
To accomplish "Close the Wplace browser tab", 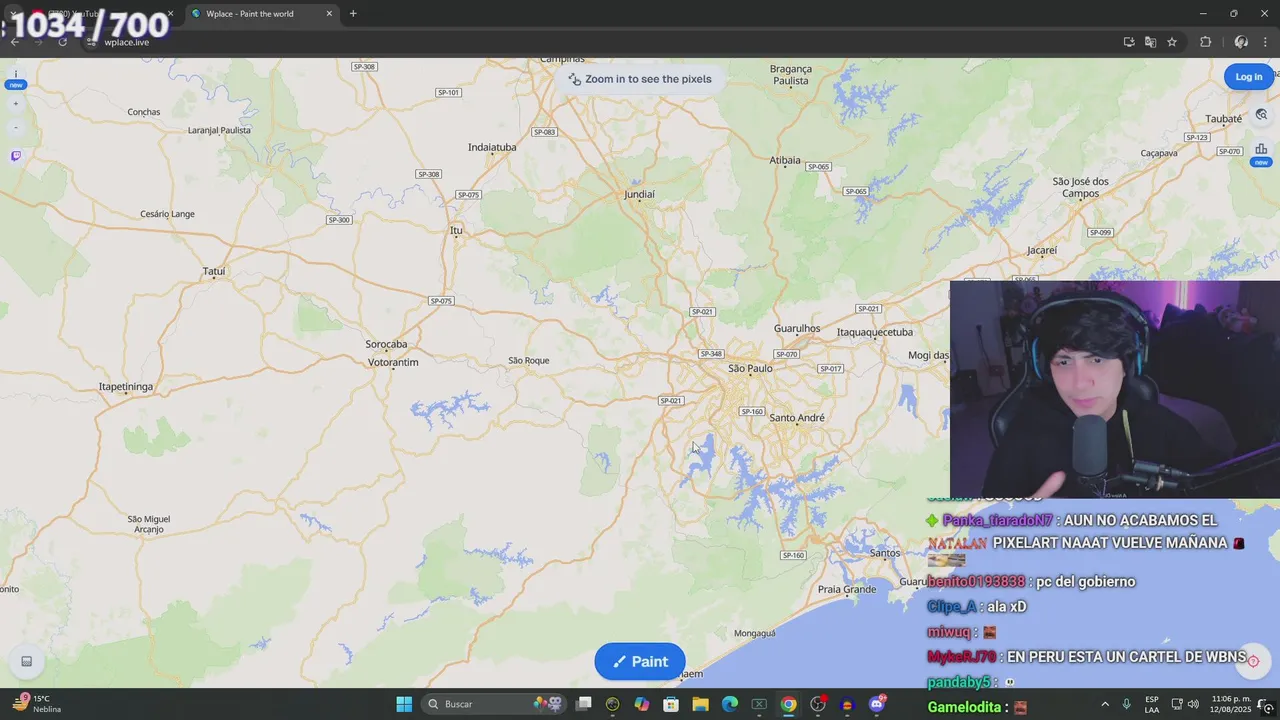I will pos(329,14).
